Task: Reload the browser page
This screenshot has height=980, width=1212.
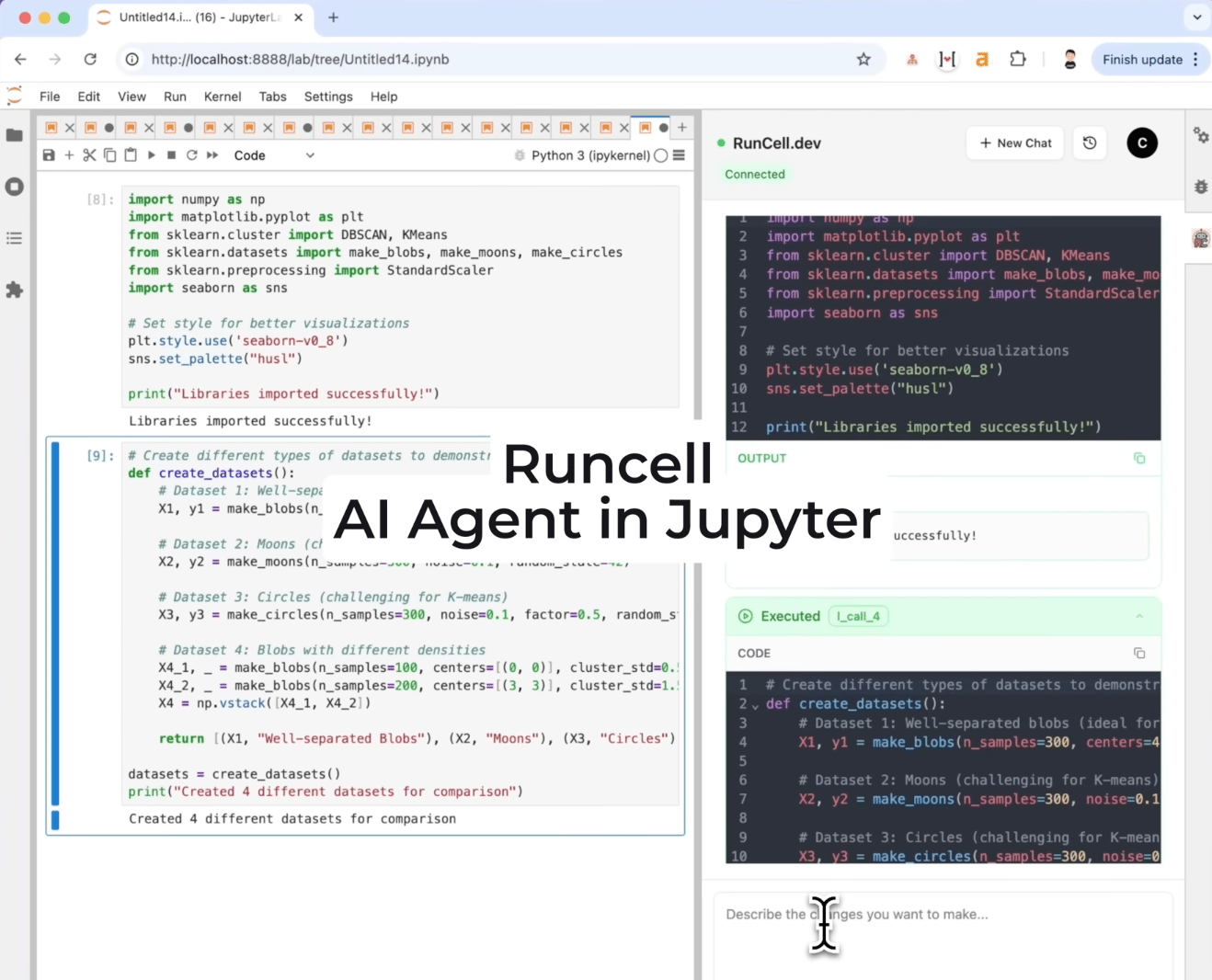Action: point(90,59)
